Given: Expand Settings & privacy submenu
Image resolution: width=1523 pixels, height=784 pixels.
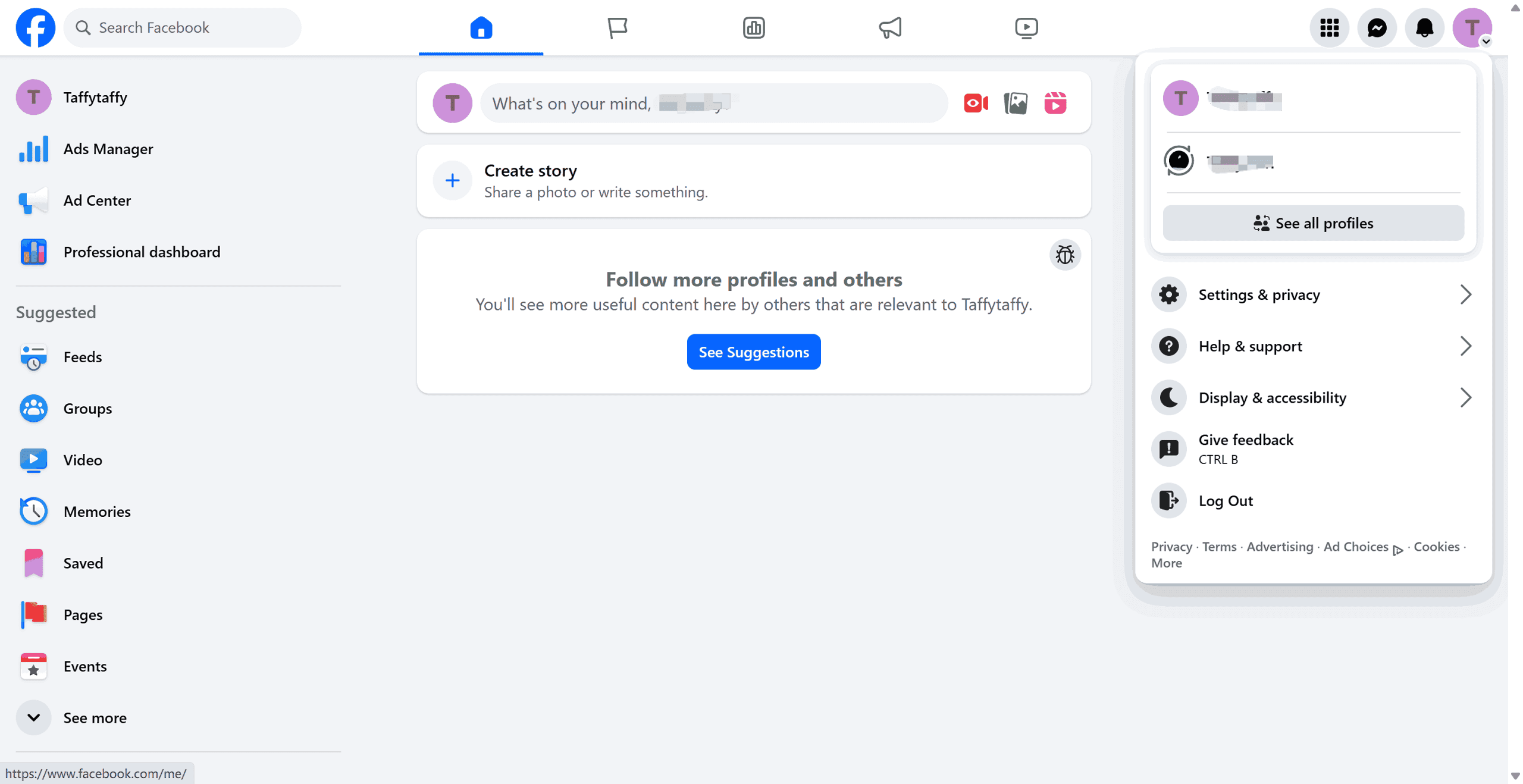Looking at the screenshot, I should [x=1312, y=294].
